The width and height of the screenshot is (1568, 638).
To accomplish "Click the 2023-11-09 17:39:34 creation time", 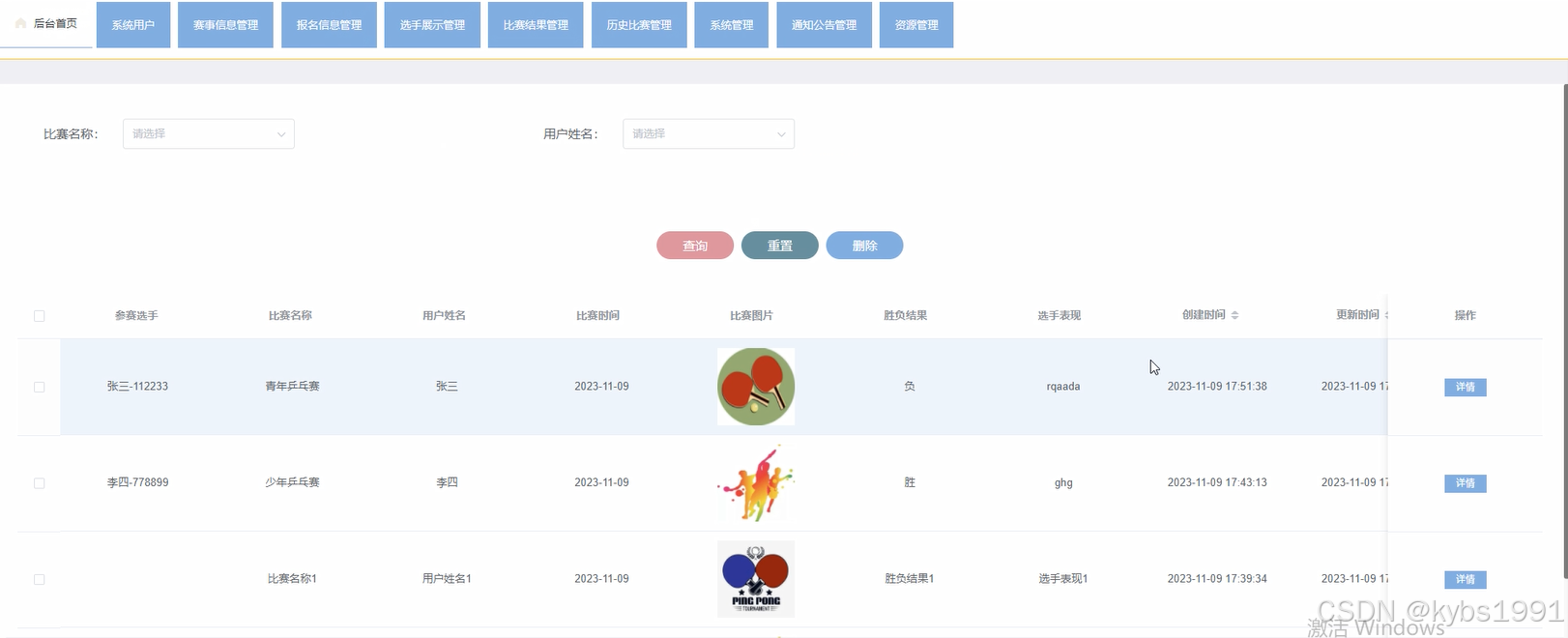I will click(1217, 578).
